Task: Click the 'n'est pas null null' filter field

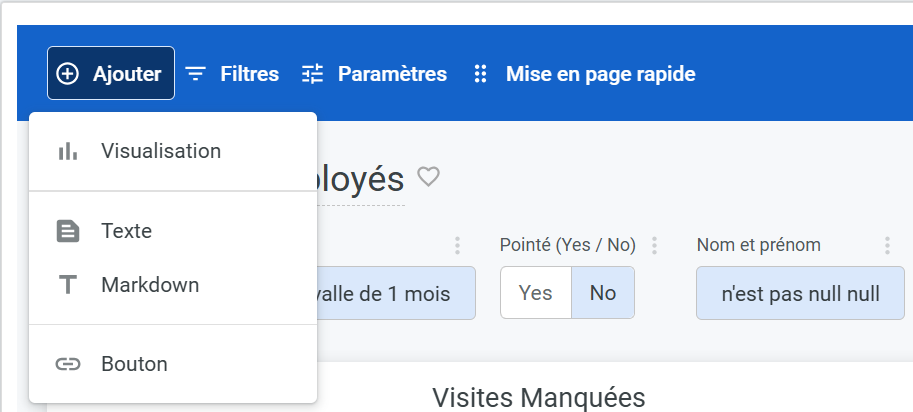Action: pyautogui.click(x=800, y=293)
